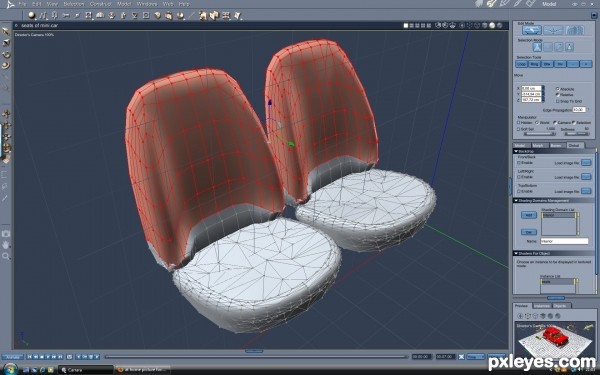Select the second Edit Mode button
Screen dimensions: 600x375
tap(553, 30)
